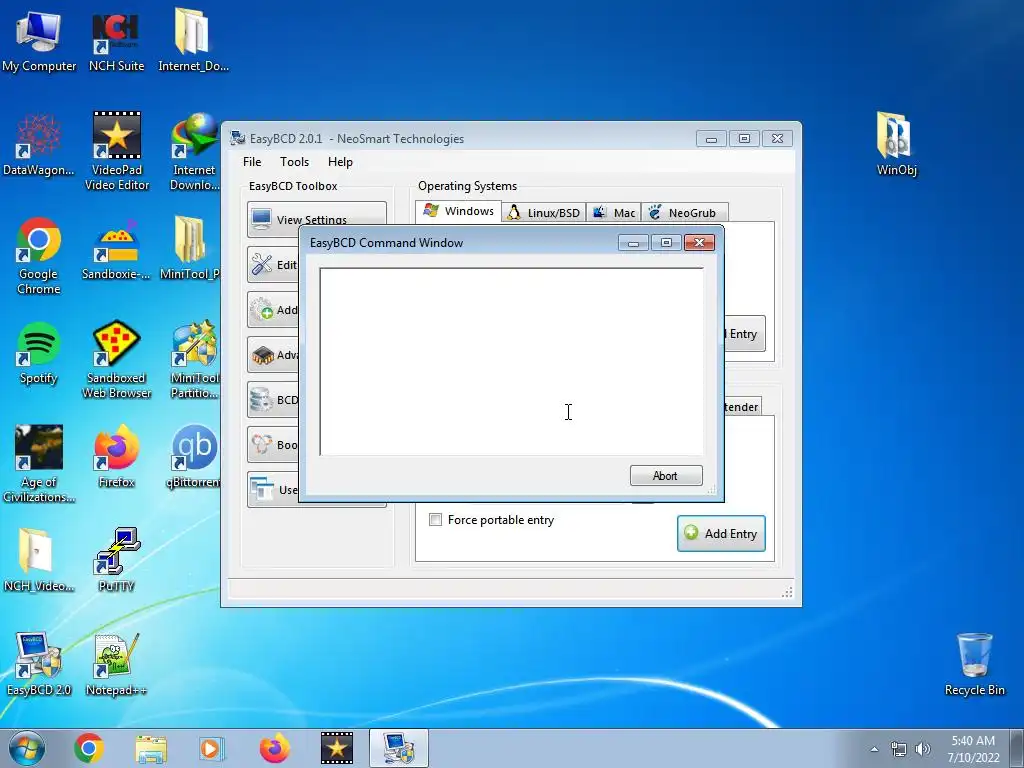Select the Recycle Bin icon
This screenshot has height=768, width=1024.
974,664
